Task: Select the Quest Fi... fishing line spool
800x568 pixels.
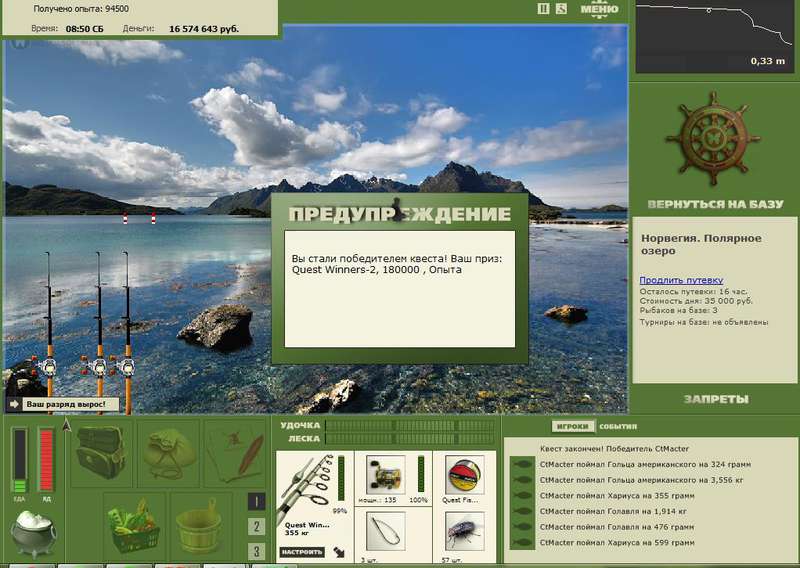Action: pos(464,475)
